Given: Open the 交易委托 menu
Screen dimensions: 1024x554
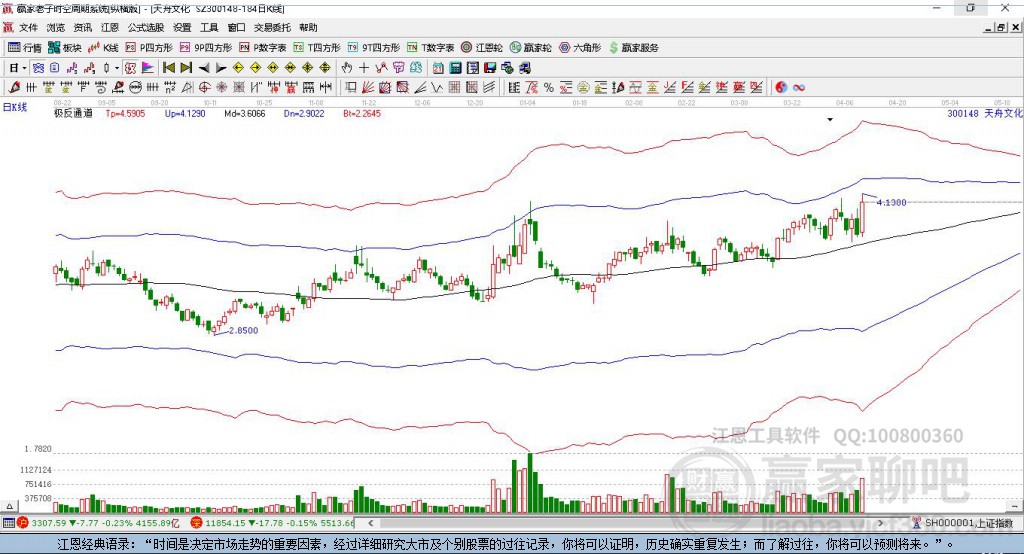Looking at the screenshot, I should (272, 27).
